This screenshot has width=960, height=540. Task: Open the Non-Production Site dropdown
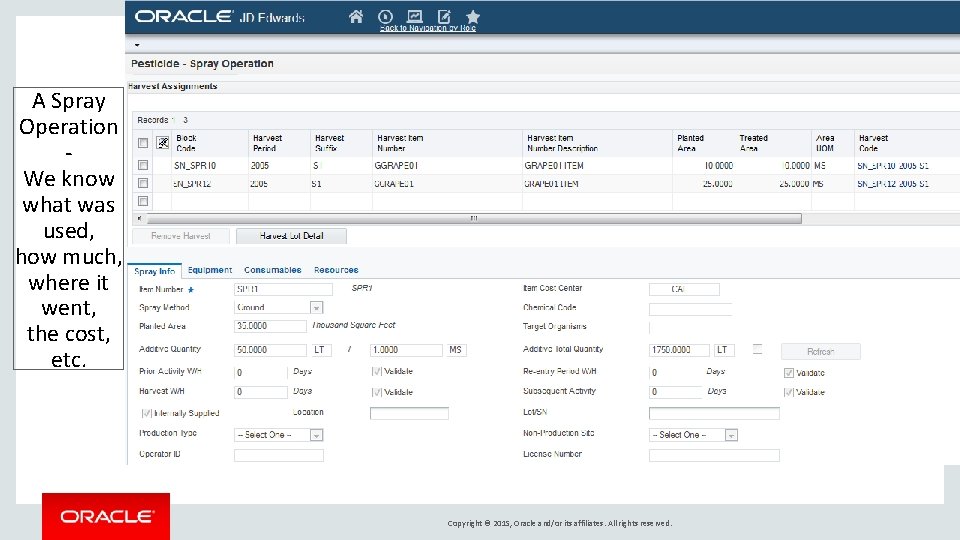(731, 435)
